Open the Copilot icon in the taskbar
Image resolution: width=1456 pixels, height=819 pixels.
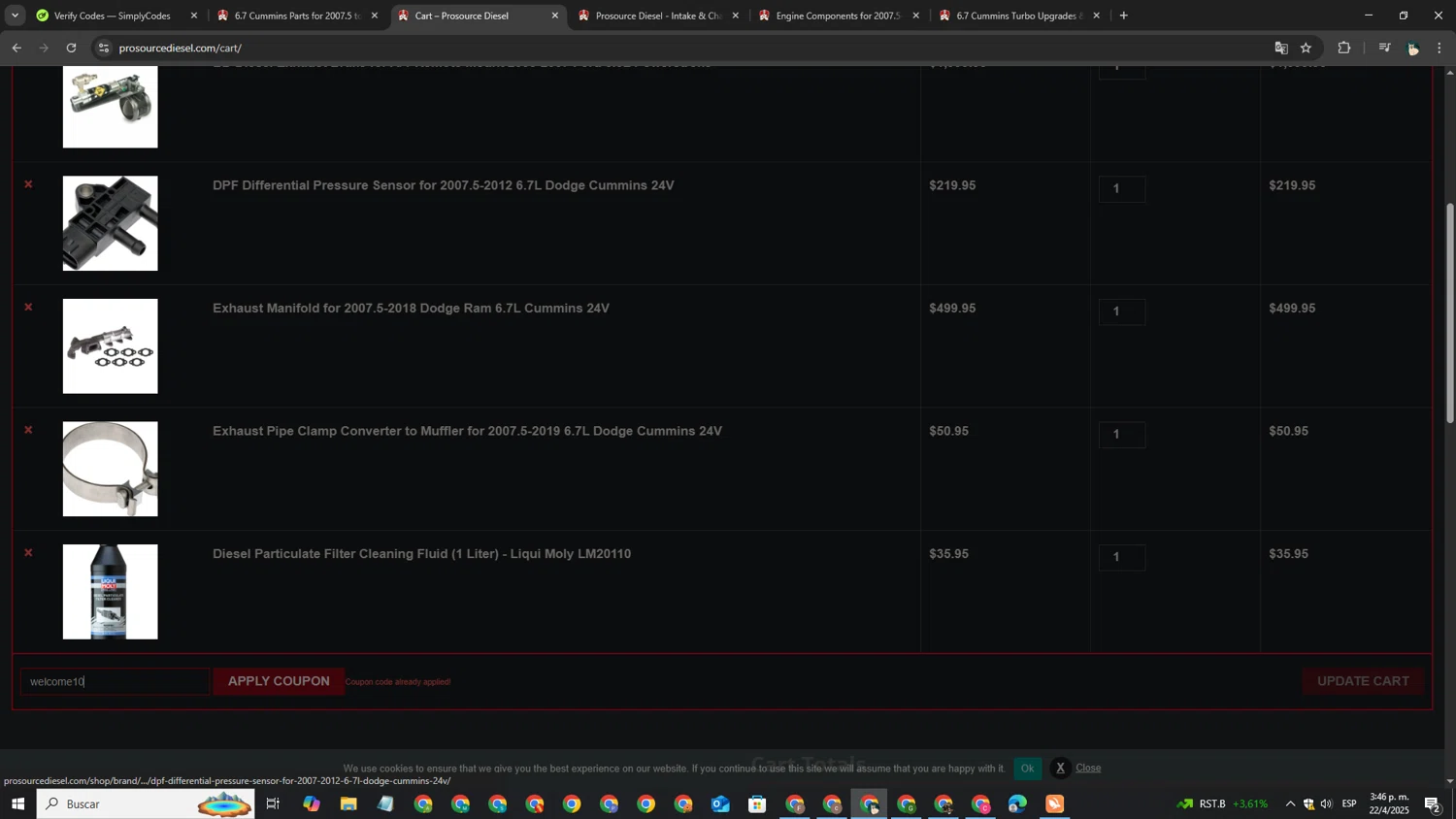coord(311,803)
